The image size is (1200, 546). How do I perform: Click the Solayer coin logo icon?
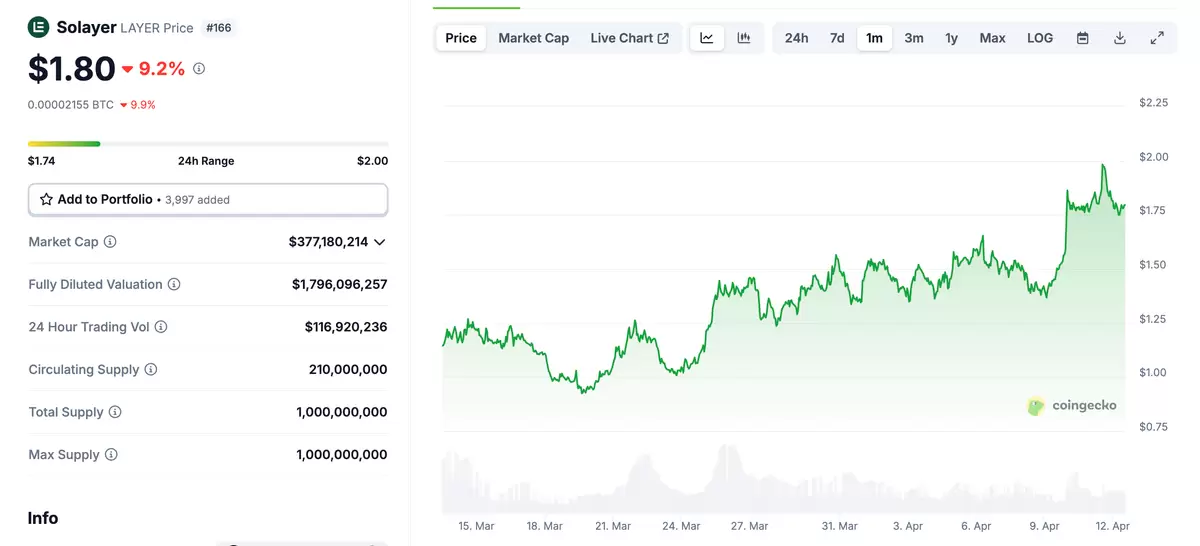(38, 27)
